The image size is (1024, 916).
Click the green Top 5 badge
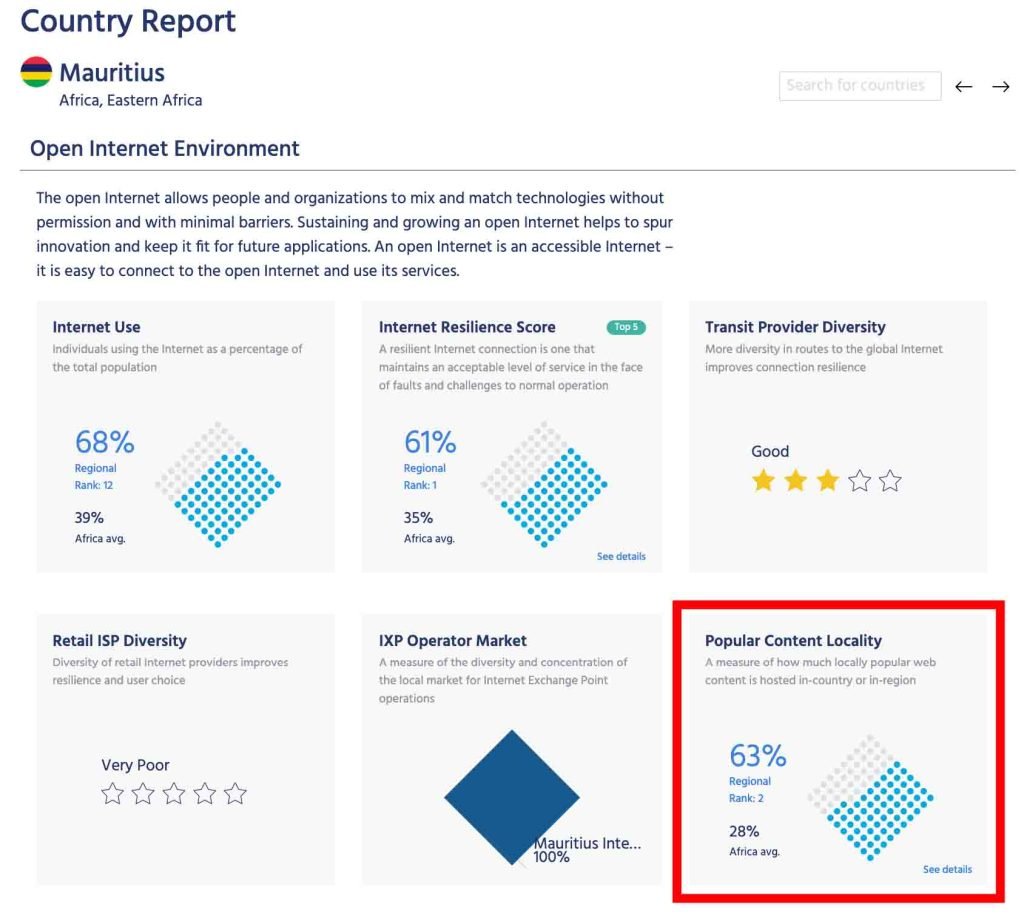(x=626, y=327)
